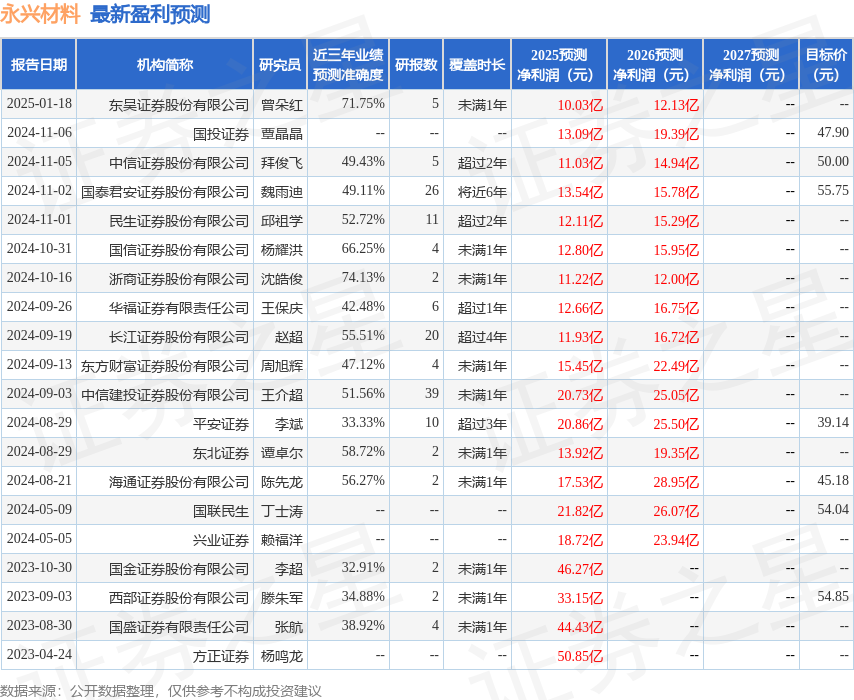Click accuracy value 71.75%

[363, 104]
